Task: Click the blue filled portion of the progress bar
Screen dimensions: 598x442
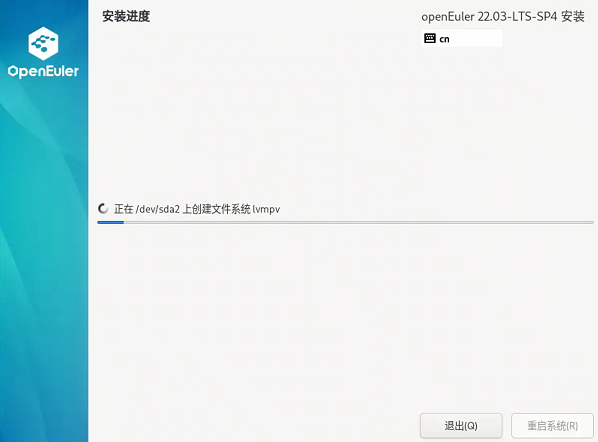Action: pyautogui.click(x=111, y=222)
